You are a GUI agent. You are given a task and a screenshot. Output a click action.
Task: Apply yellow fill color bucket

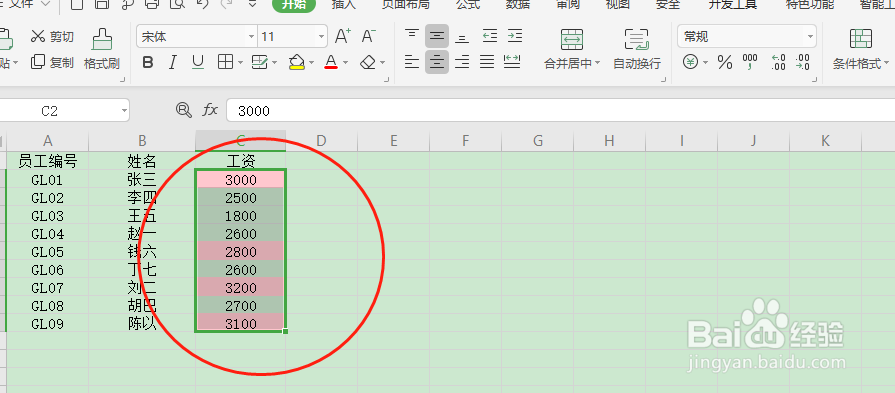[296, 62]
